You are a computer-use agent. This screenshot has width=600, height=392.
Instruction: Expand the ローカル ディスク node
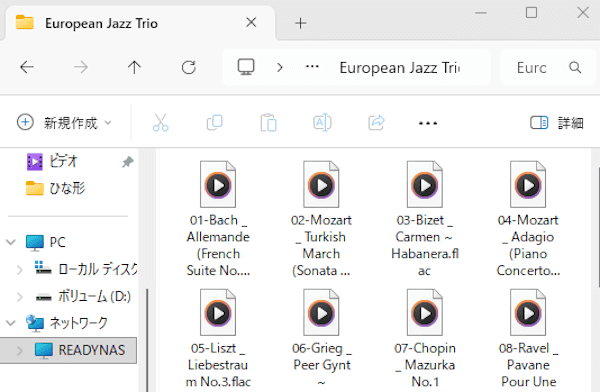20,270
